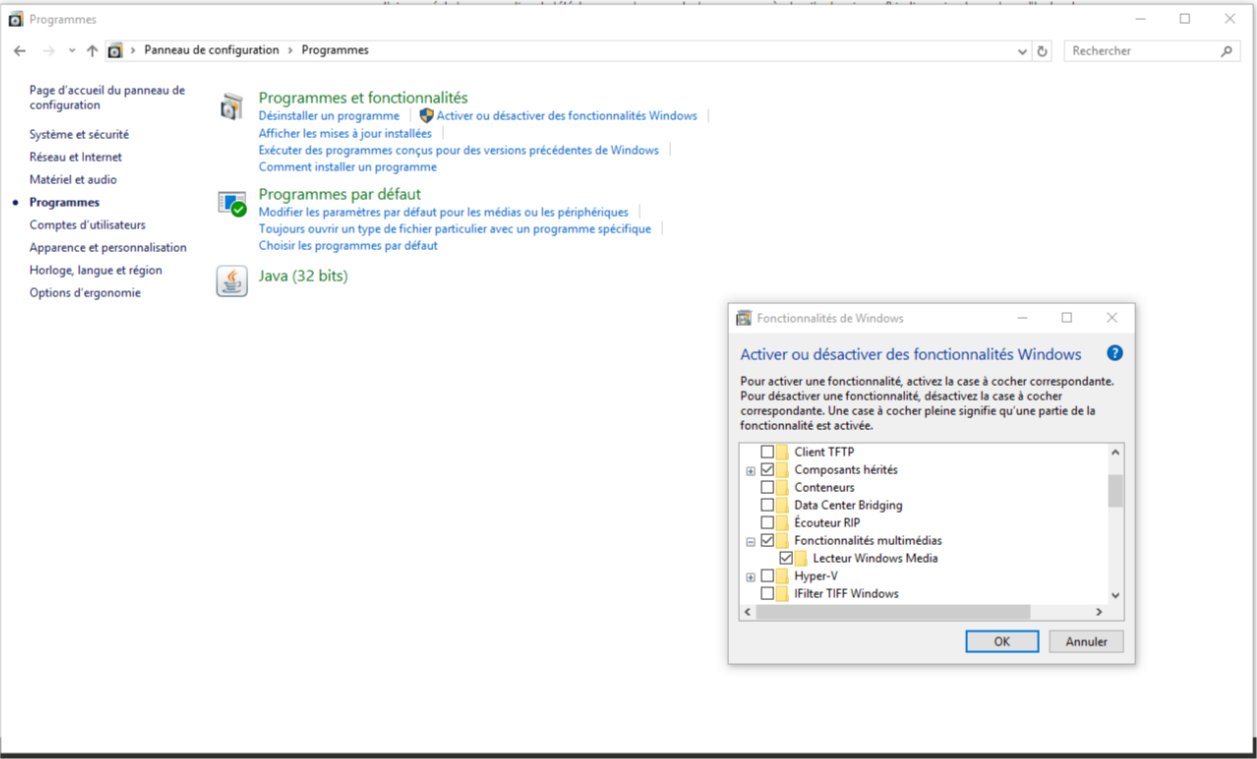Tick the Conteneurs checkbox

click(x=767, y=487)
